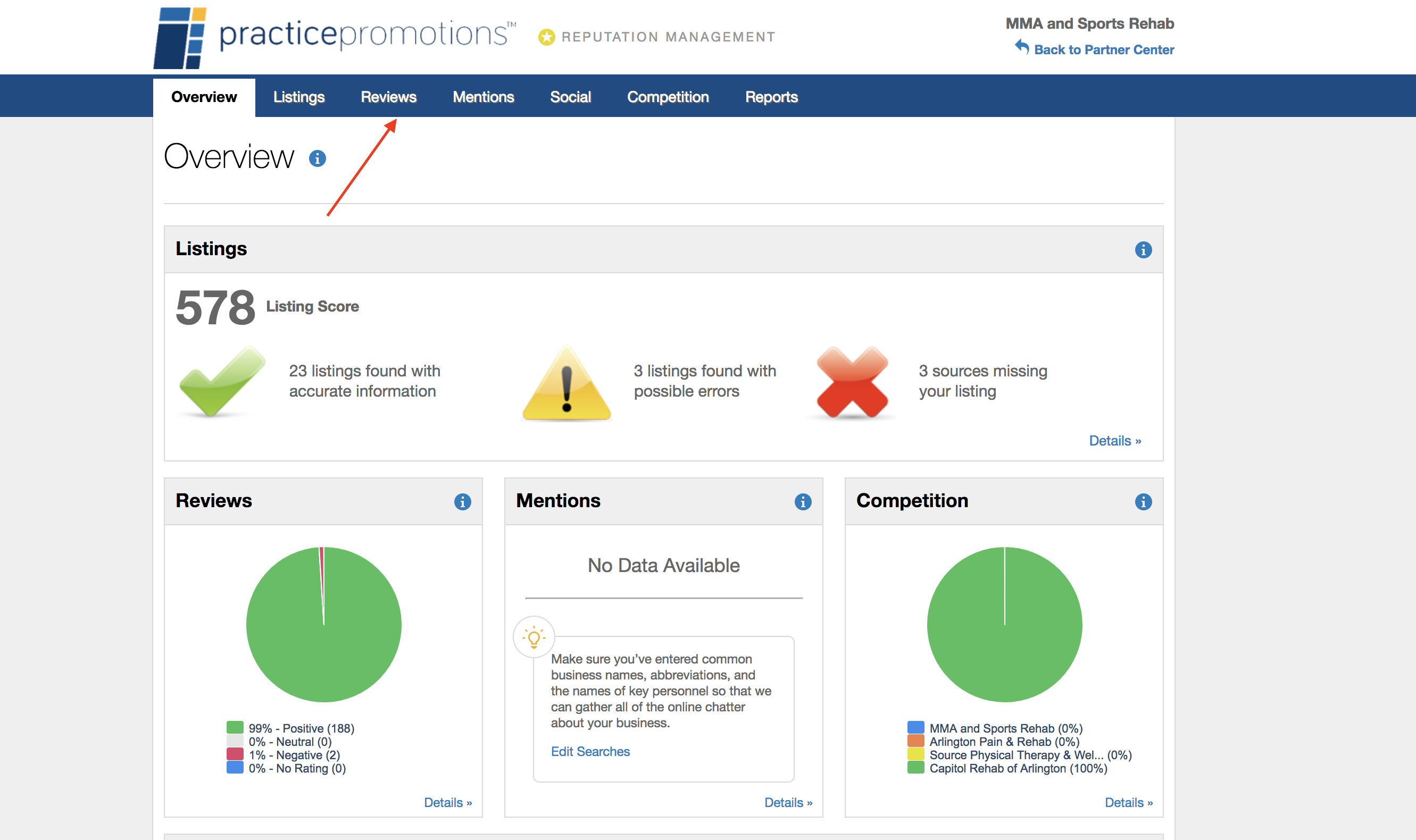Open Details link in Competition panel
Image resolution: width=1416 pixels, height=840 pixels.
click(1128, 803)
